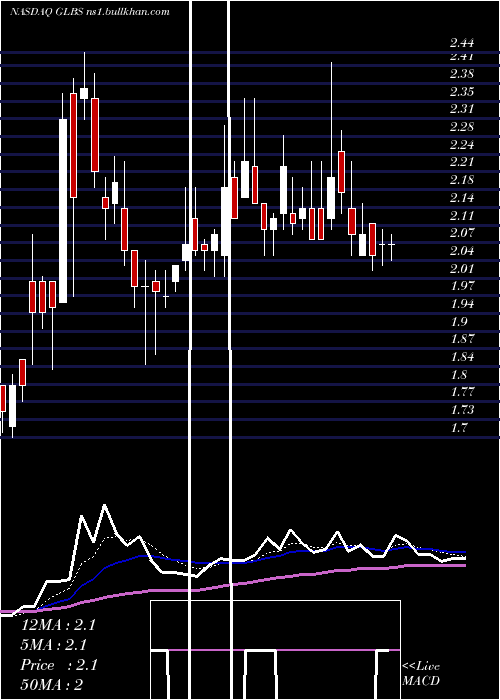Click the 1.73 price axis label

(462, 410)
